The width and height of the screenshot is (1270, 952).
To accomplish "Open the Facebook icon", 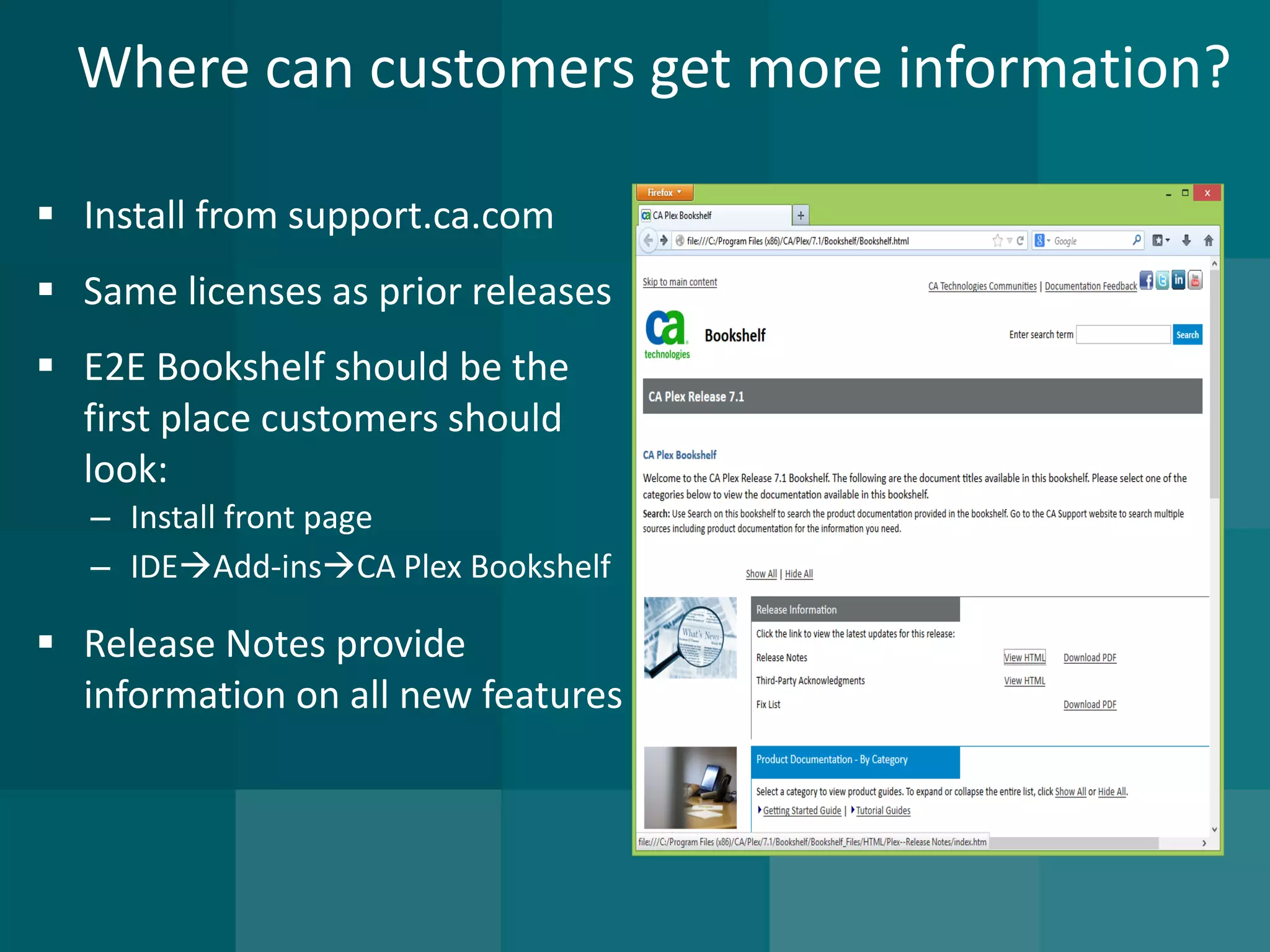I will (x=1146, y=280).
